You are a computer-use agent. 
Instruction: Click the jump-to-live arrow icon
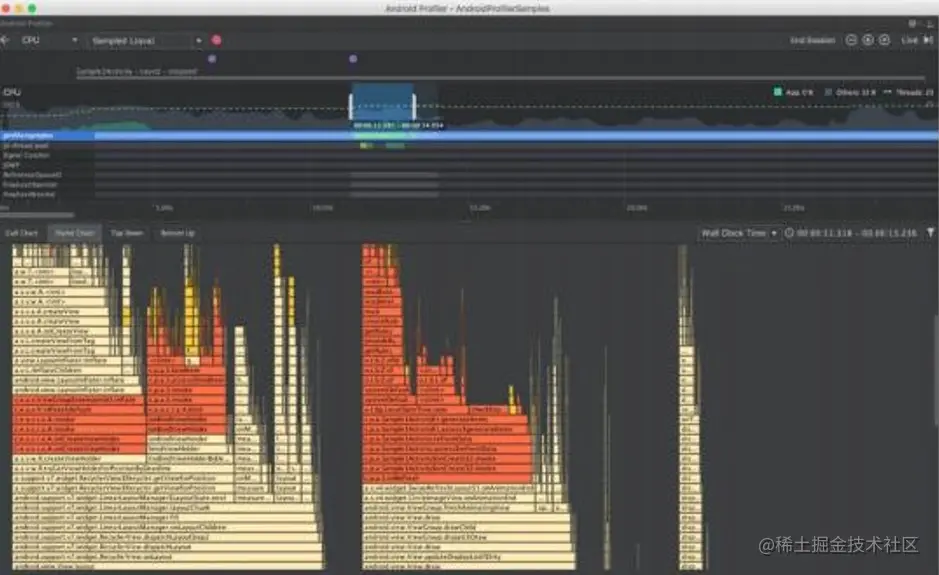pos(928,40)
